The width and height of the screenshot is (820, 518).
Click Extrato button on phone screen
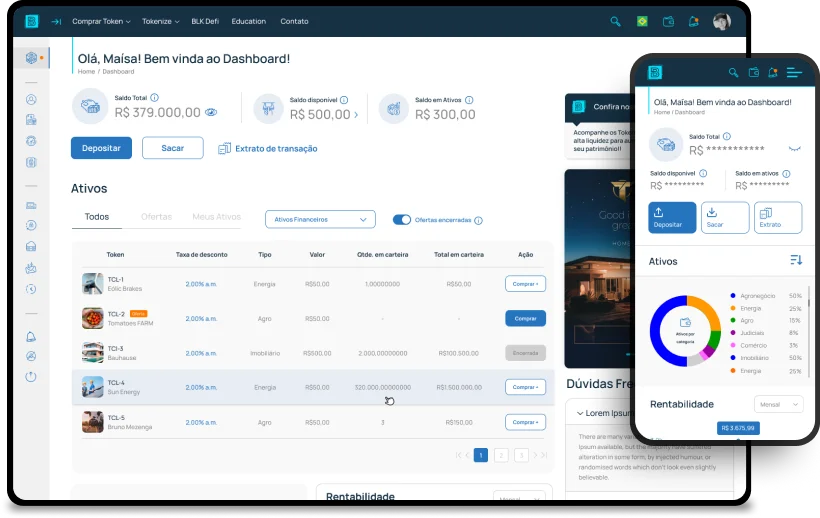point(778,217)
